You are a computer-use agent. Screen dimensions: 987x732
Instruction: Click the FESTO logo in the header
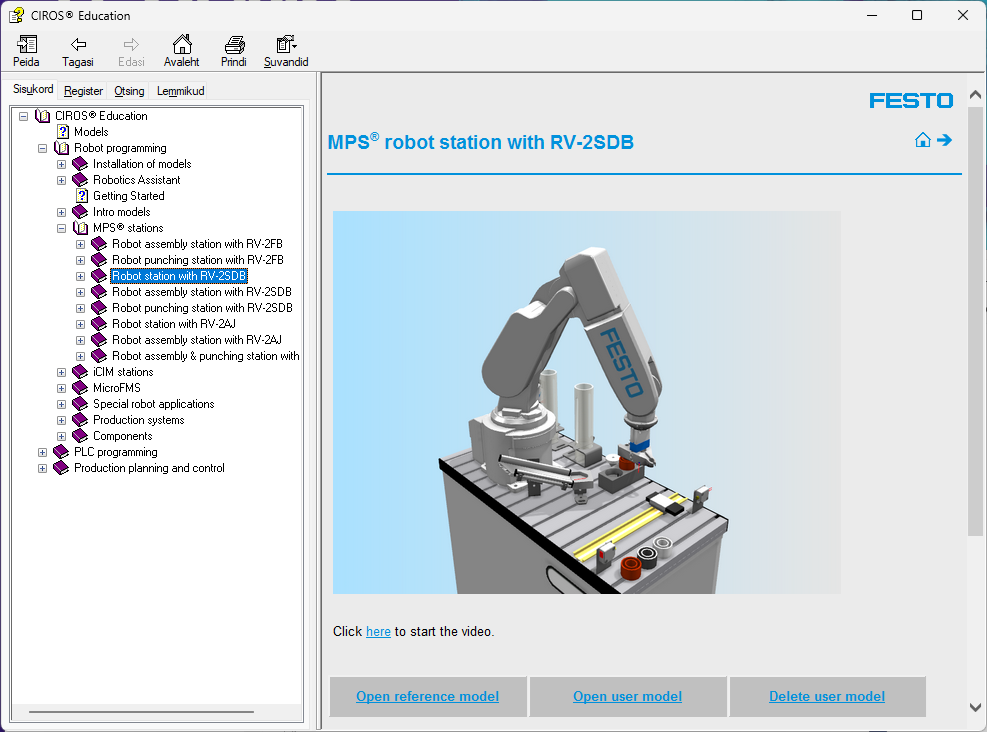(911, 101)
